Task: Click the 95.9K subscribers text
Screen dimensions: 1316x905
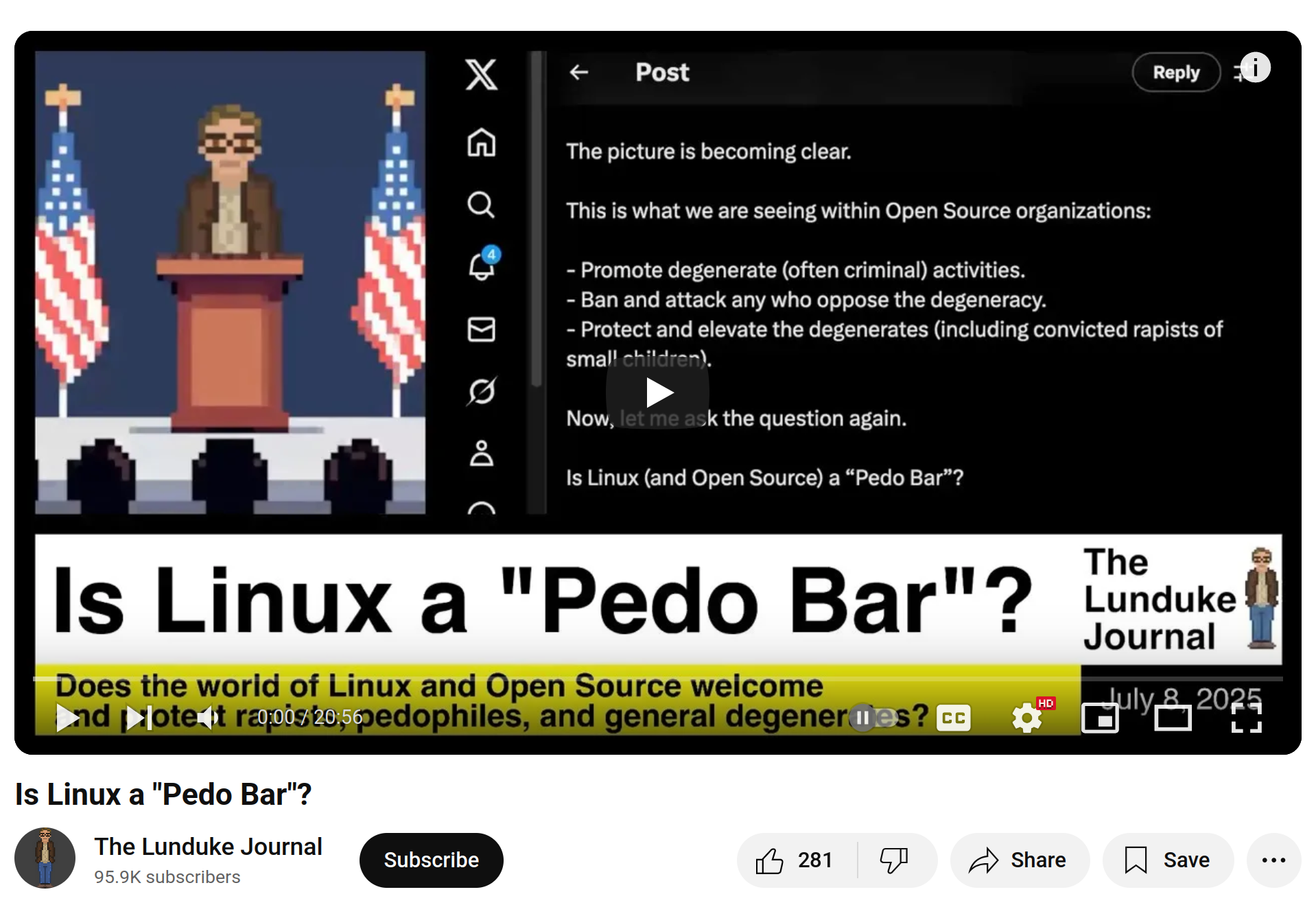Action: [167, 877]
